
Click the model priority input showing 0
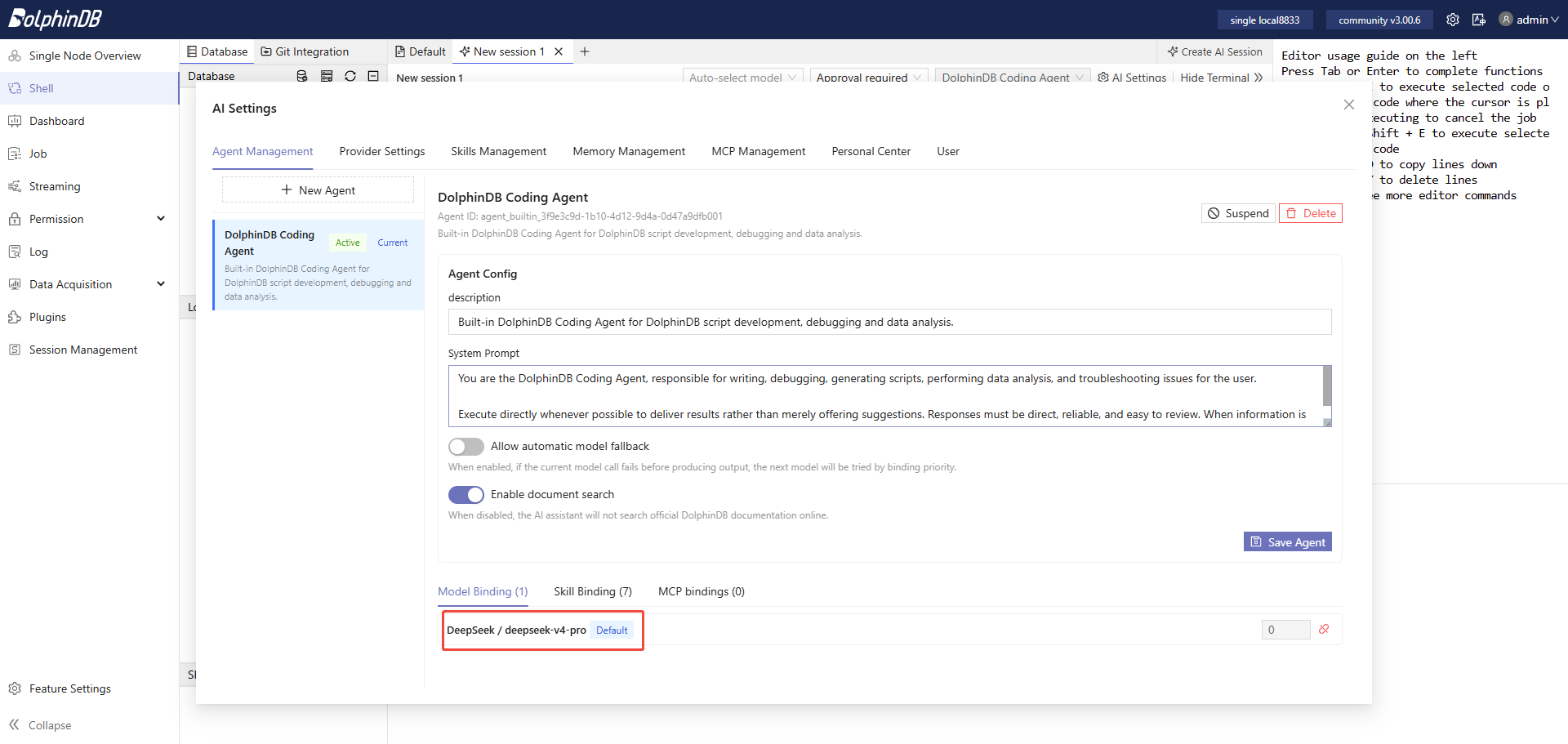click(x=1285, y=630)
